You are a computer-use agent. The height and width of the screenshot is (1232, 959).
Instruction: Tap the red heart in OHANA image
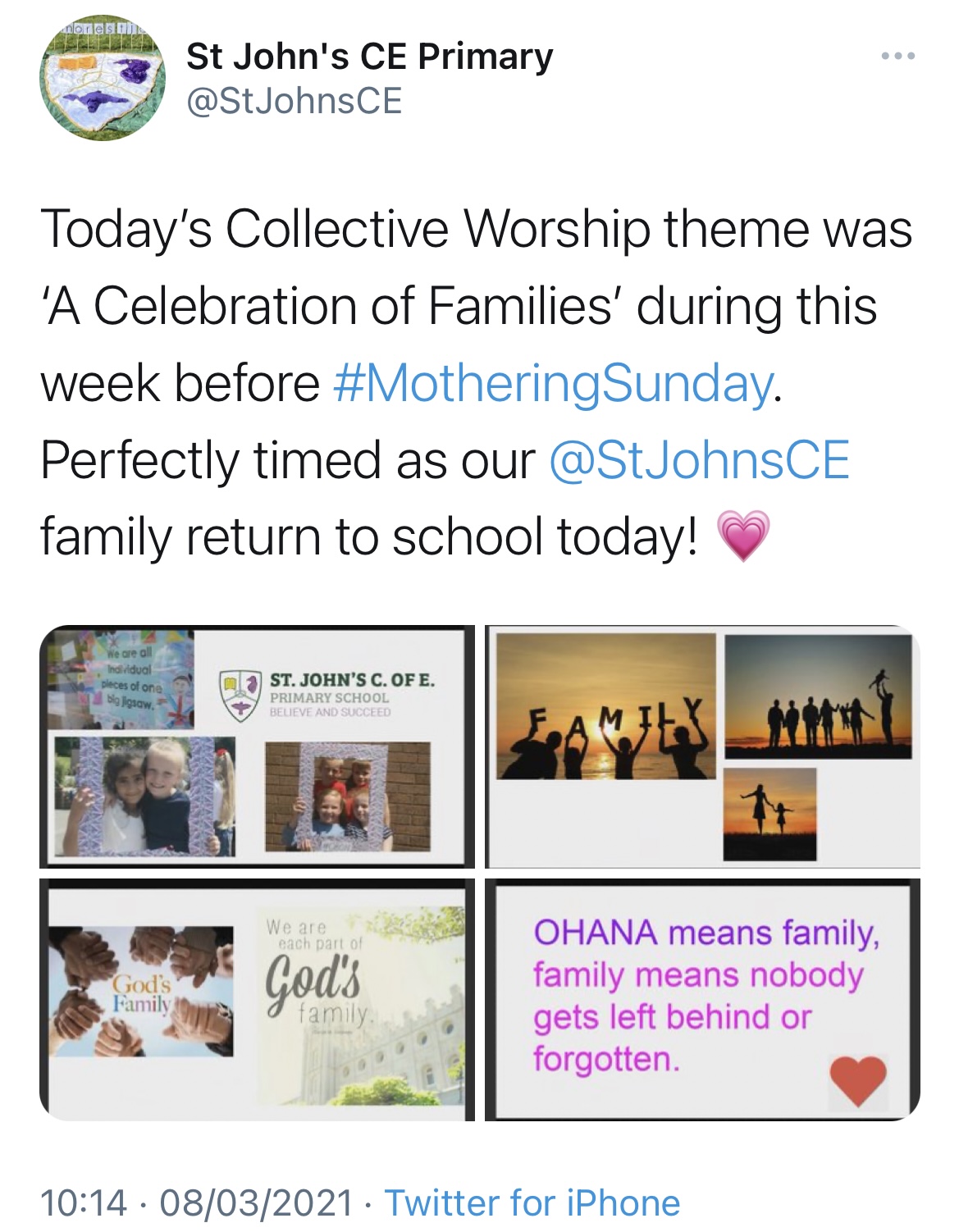pyautogui.click(x=857, y=1081)
